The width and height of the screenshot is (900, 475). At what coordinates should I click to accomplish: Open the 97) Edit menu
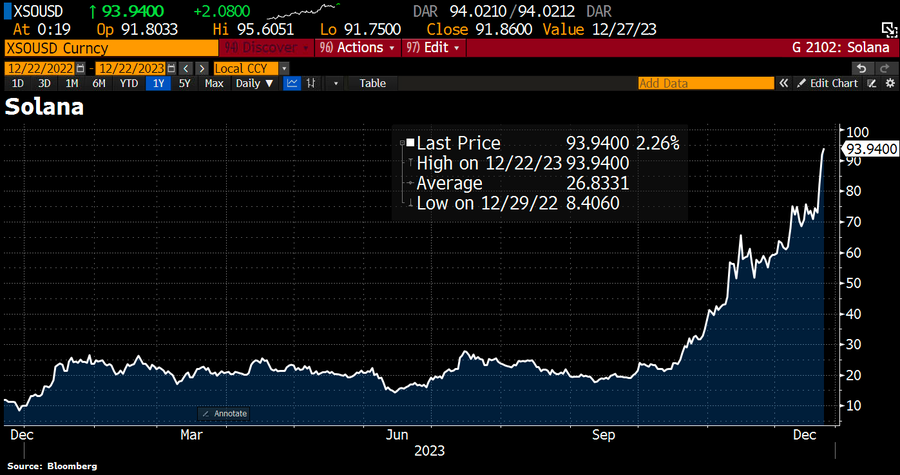click(x=434, y=48)
